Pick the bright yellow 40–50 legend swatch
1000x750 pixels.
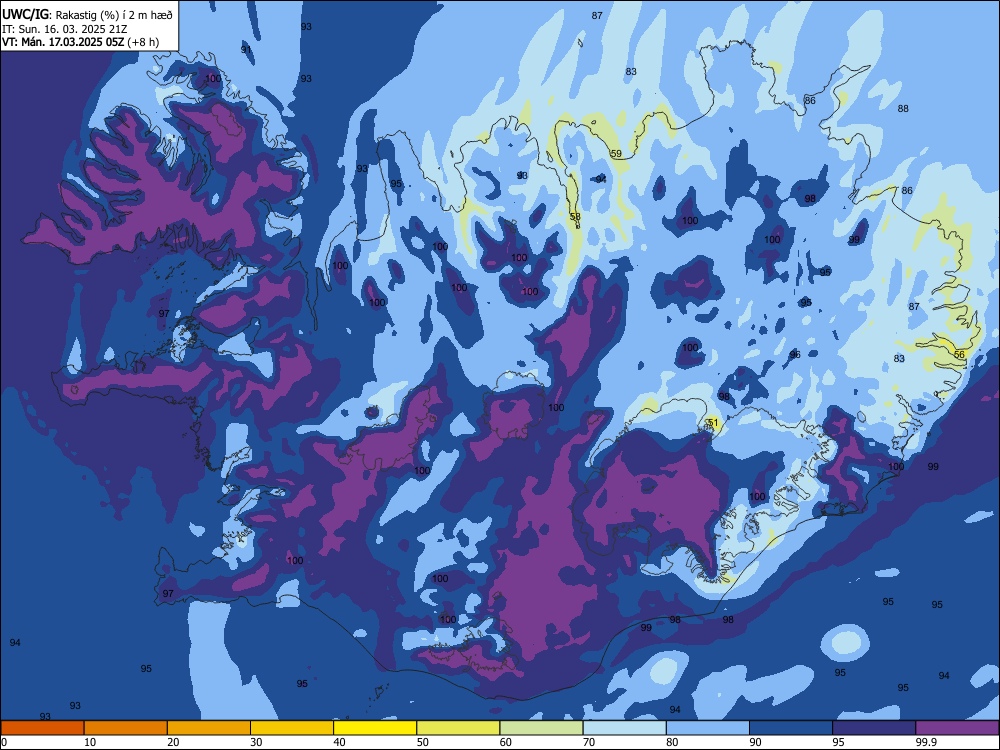pos(375,728)
